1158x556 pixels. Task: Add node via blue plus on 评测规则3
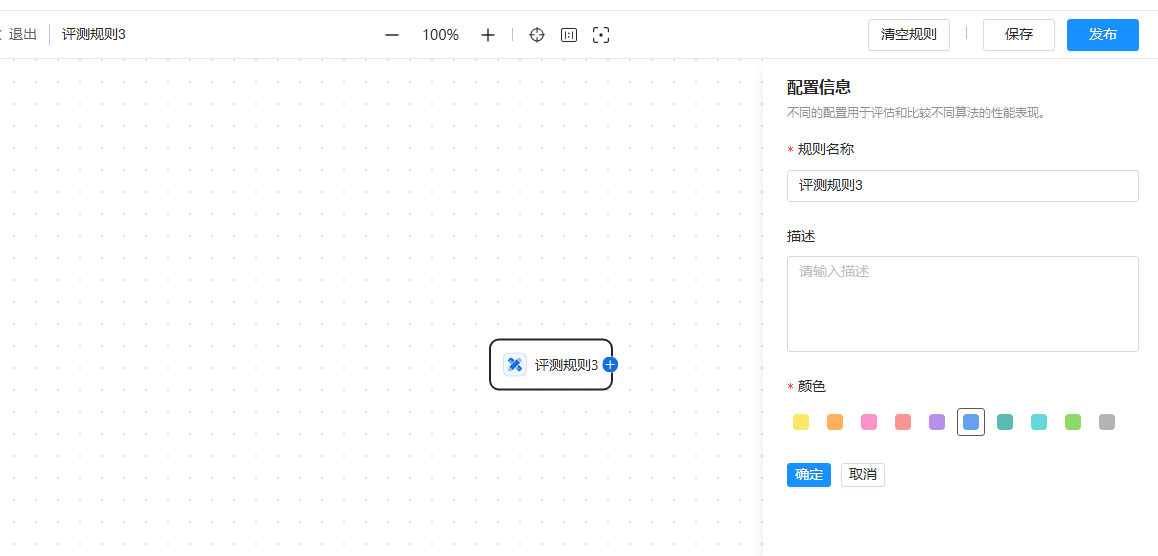tap(610, 365)
